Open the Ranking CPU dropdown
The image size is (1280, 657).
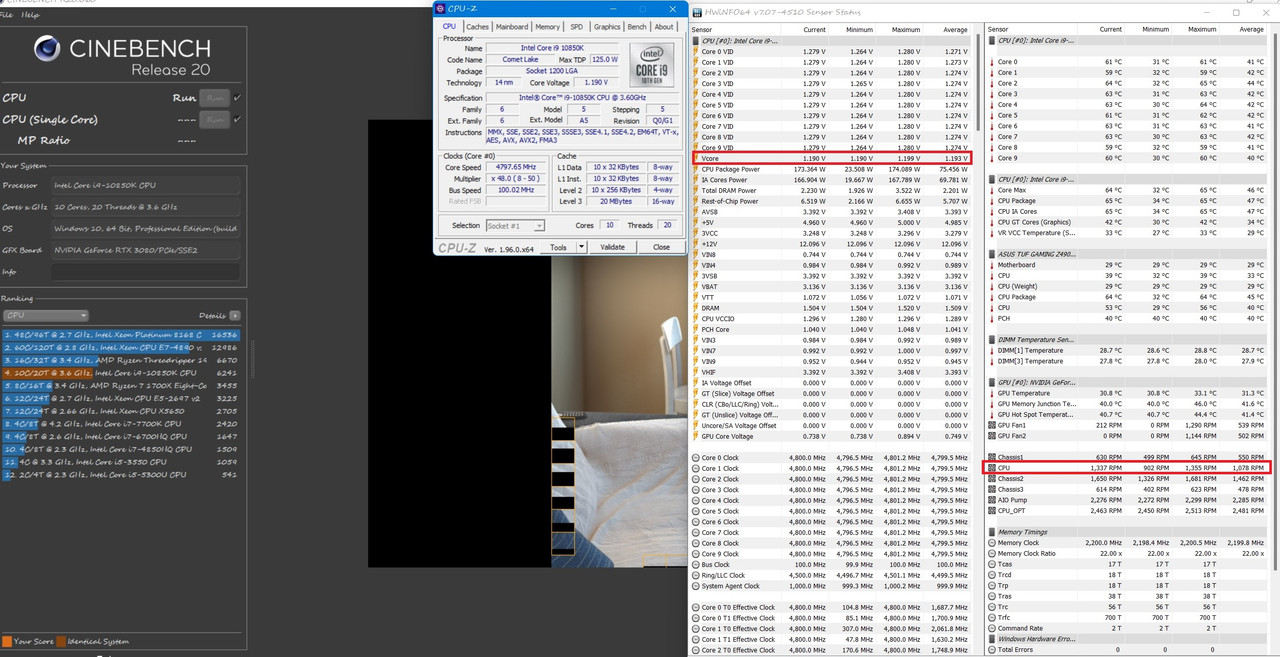[x=46, y=316]
